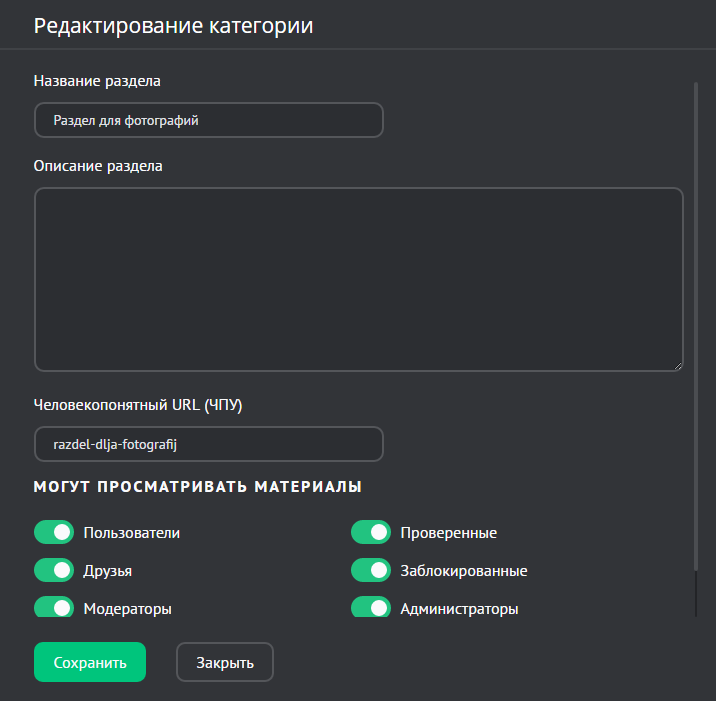This screenshot has width=716, height=701.
Task: Click the Сохранить button
Action: (90, 662)
